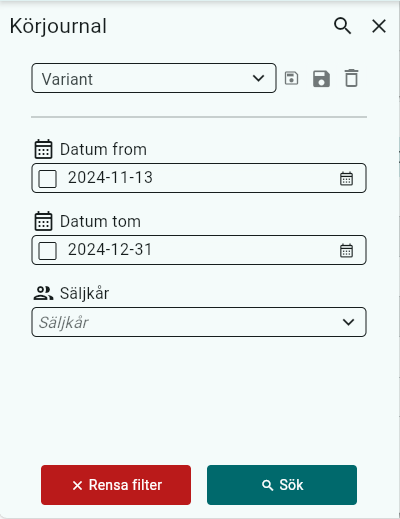Open calendar picker in Datum from field
Image resolution: width=400 pixels, height=519 pixels.
pos(346,178)
